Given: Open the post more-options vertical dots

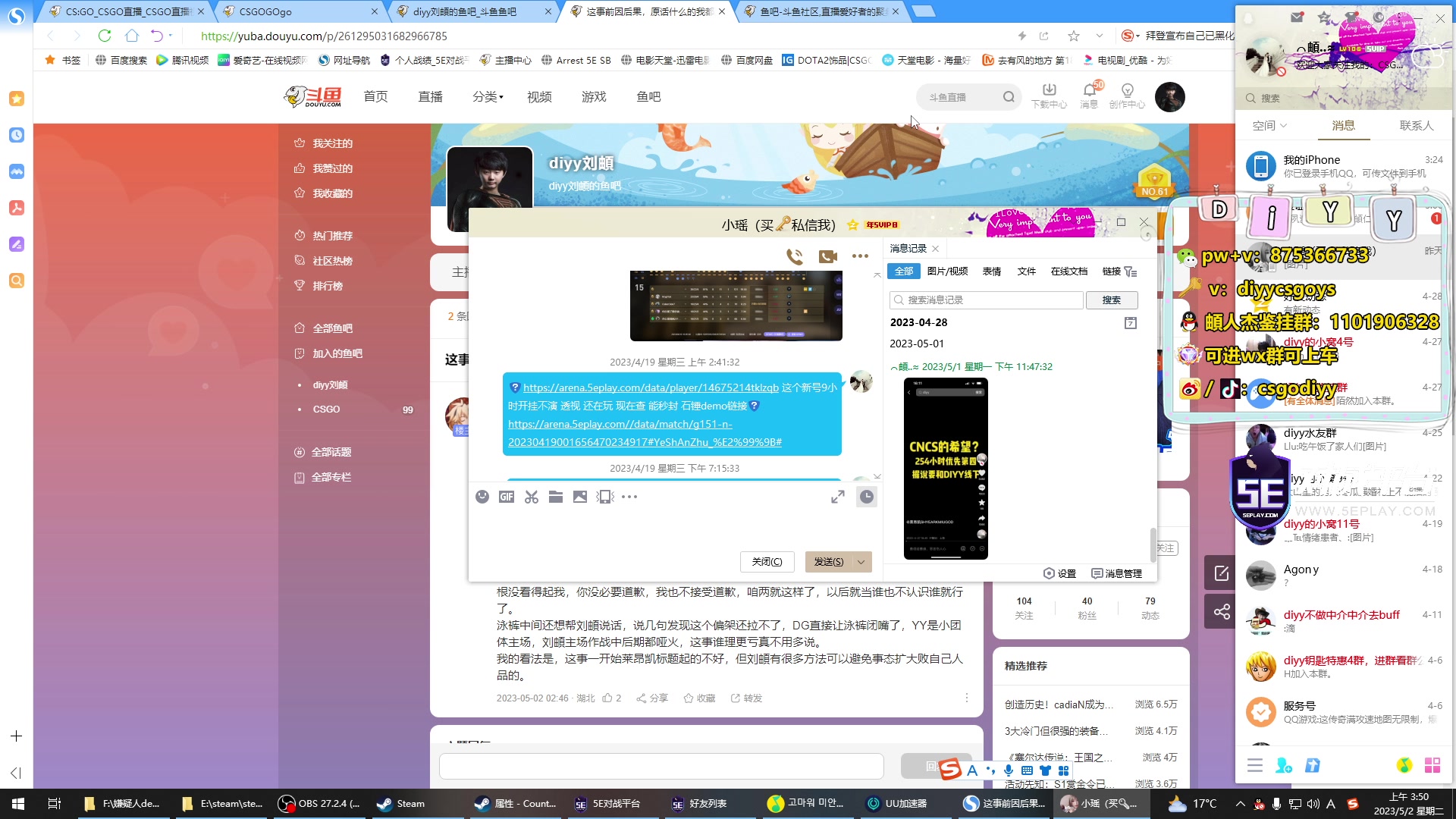Looking at the screenshot, I should pos(966,698).
